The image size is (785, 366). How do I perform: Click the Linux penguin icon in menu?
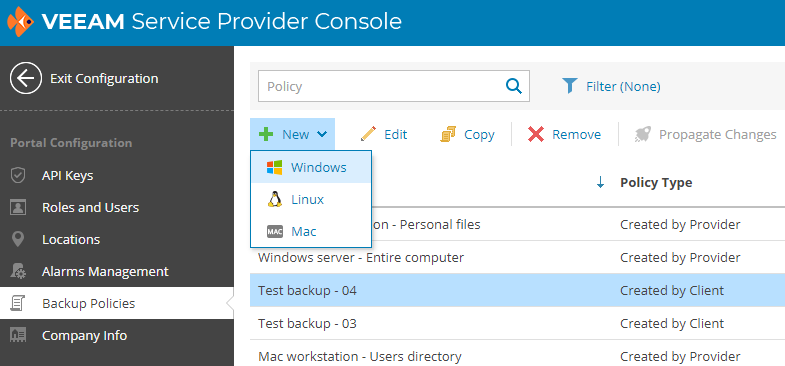coord(274,199)
